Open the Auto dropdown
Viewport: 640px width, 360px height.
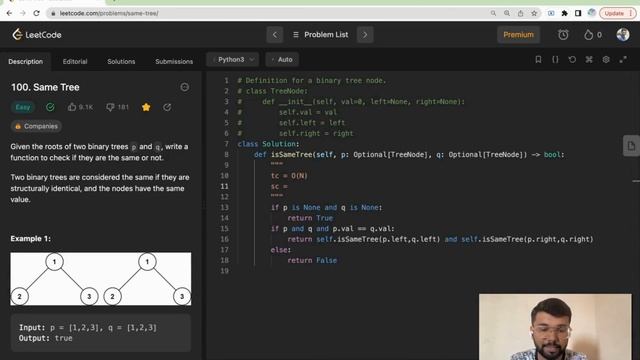point(282,60)
